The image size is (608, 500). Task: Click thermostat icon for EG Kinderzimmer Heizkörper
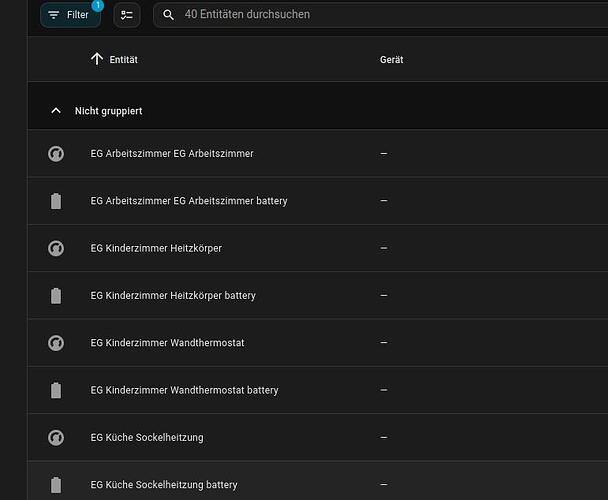56,248
